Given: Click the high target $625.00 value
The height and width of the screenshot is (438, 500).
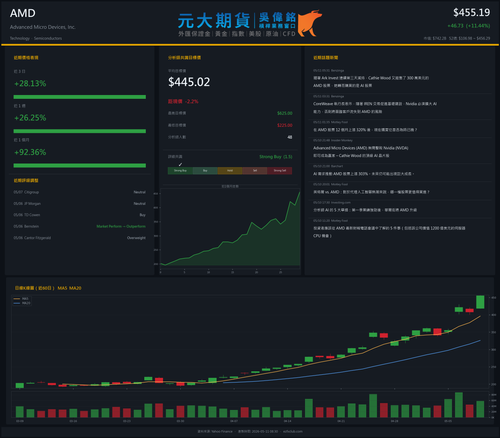Looking at the screenshot, I should click(x=285, y=113).
